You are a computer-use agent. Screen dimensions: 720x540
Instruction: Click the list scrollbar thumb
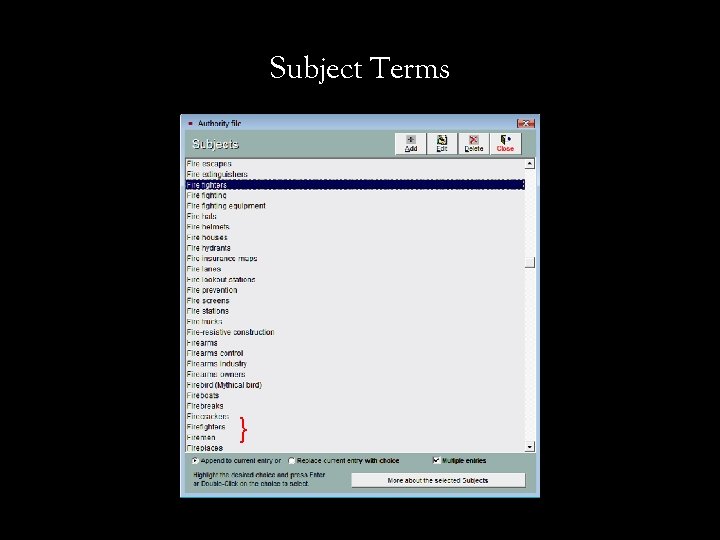pos(529,262)
